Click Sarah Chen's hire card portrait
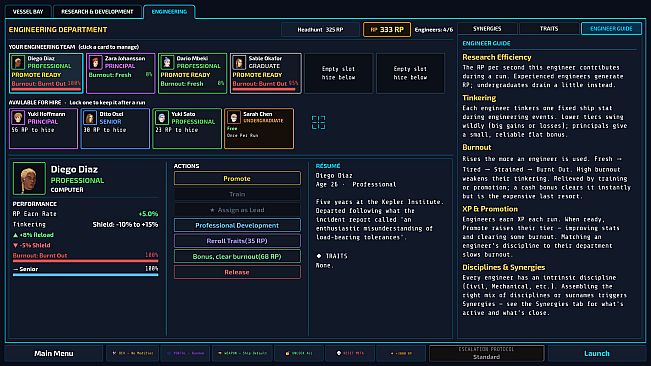 point(233,118)
